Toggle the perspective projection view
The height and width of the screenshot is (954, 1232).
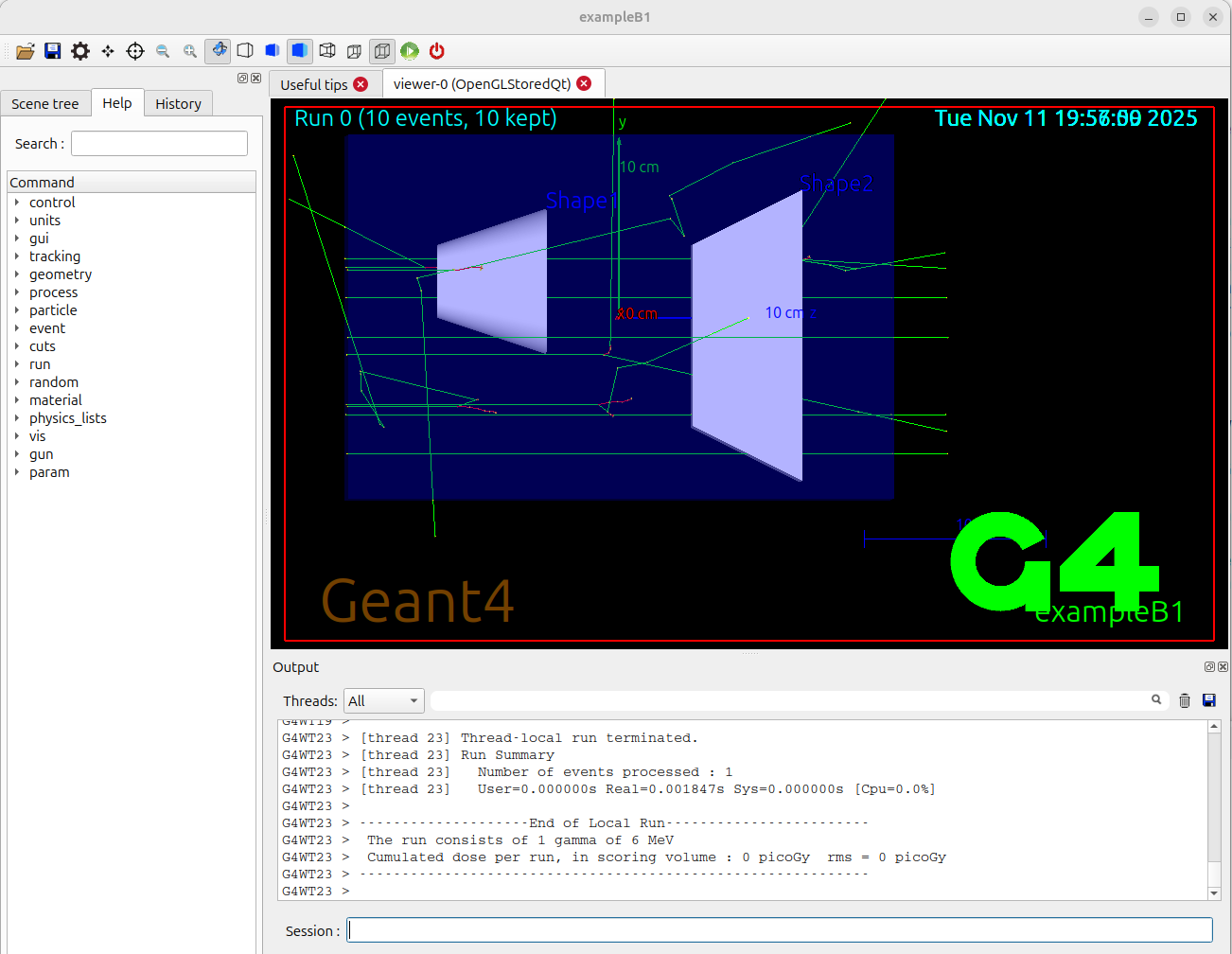point(355,51)
